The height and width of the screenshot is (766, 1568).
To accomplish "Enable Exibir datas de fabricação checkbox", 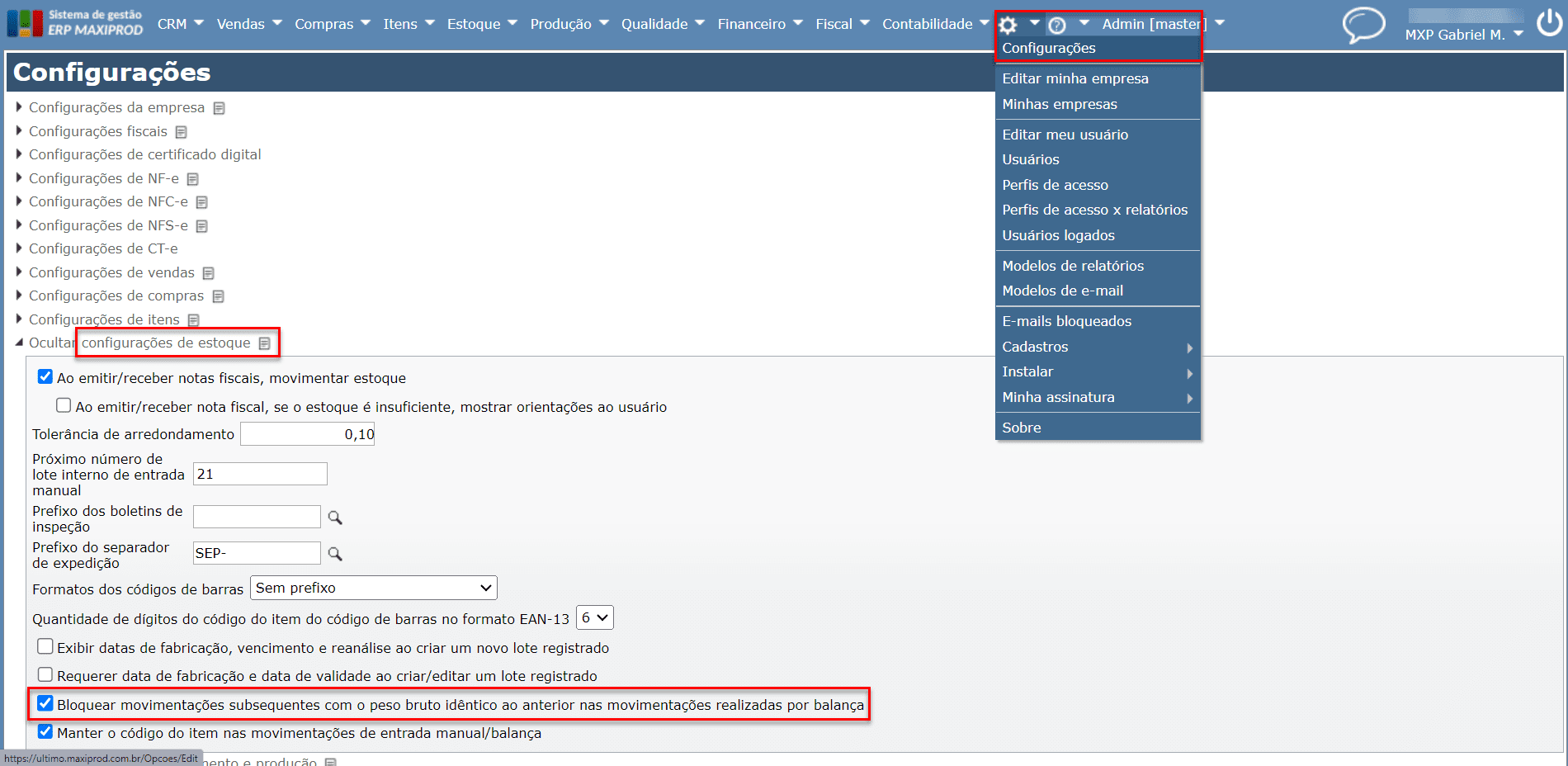I will coord(45,646).
